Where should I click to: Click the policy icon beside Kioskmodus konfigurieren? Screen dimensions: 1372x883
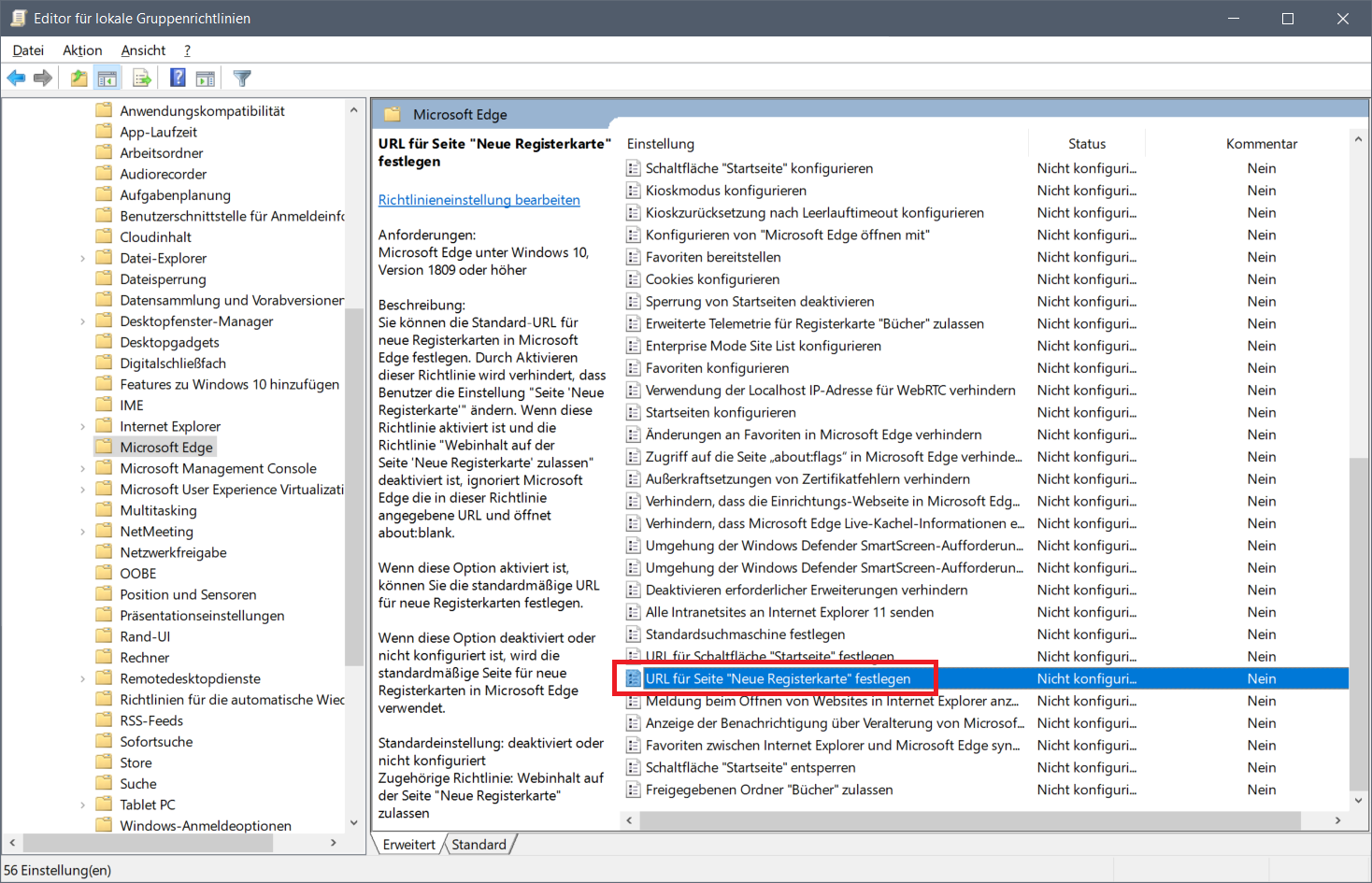(x=634, y=191)
